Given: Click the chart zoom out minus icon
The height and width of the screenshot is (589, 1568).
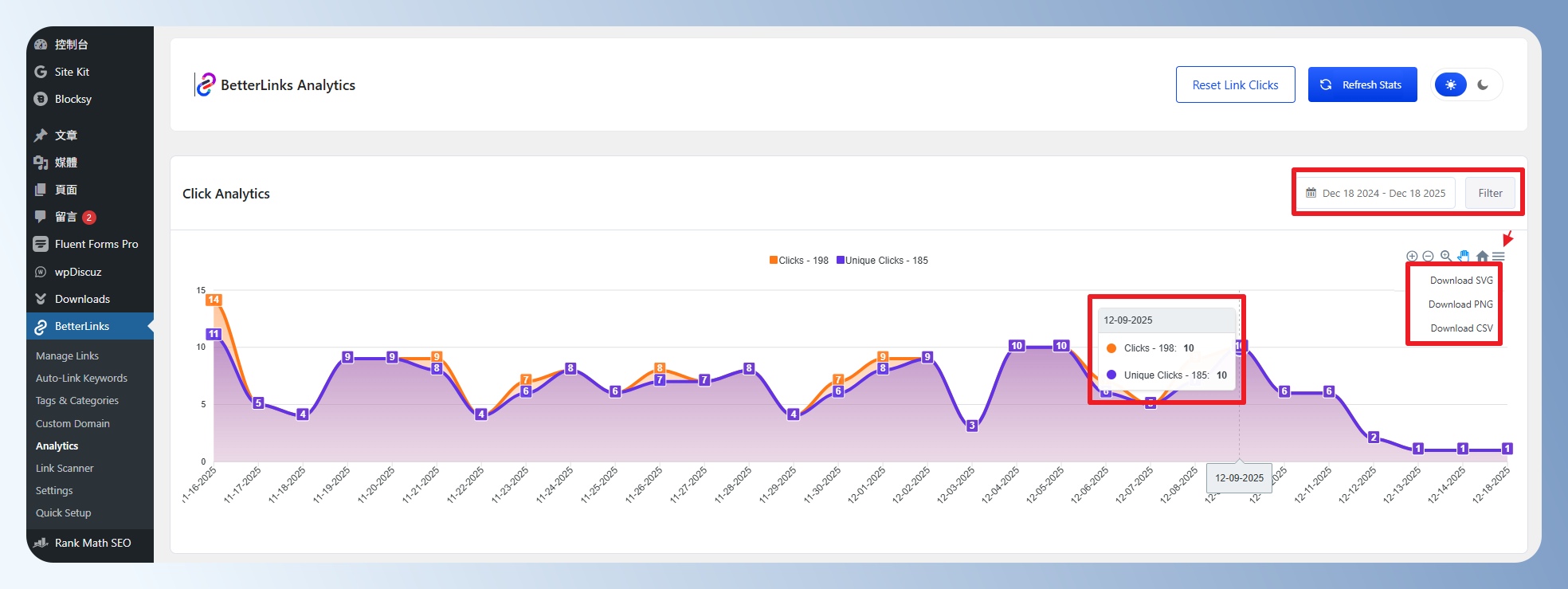Looking at the screenshot, I should click(x=1428, y=257).
